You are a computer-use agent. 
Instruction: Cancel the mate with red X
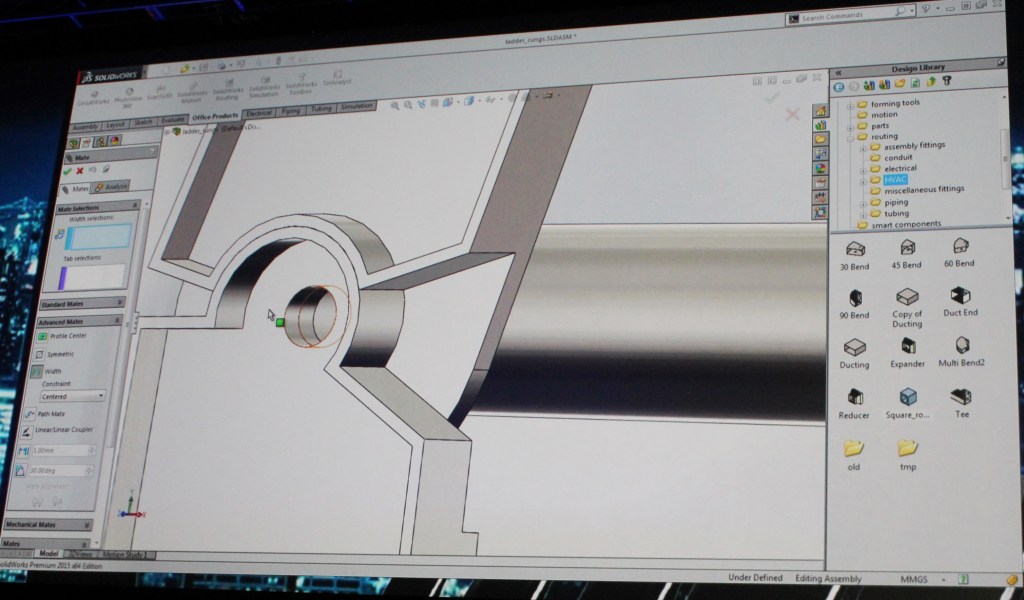point(80,171)
